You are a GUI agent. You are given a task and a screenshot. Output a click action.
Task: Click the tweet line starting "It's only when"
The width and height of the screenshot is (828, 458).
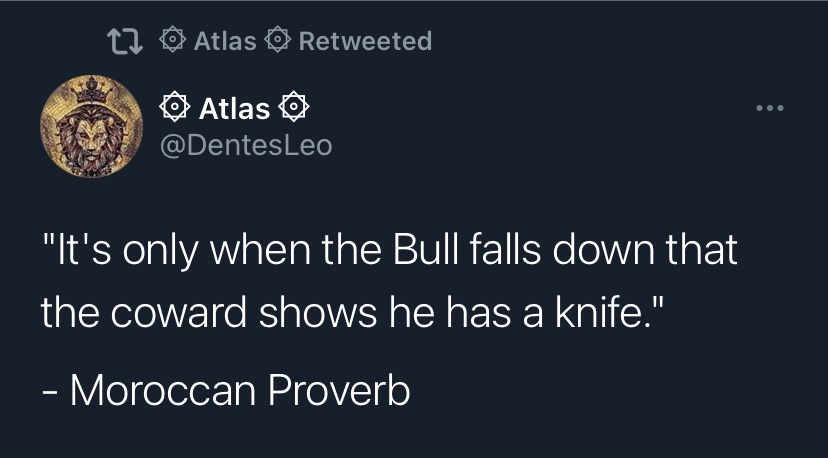click(389, 249)
